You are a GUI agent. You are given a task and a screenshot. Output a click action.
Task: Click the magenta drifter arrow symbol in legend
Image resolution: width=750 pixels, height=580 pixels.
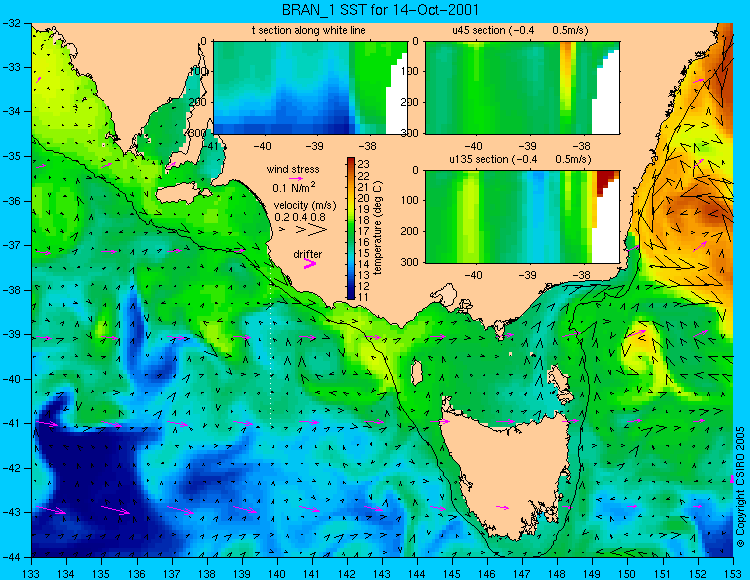(x=310, y=263)
